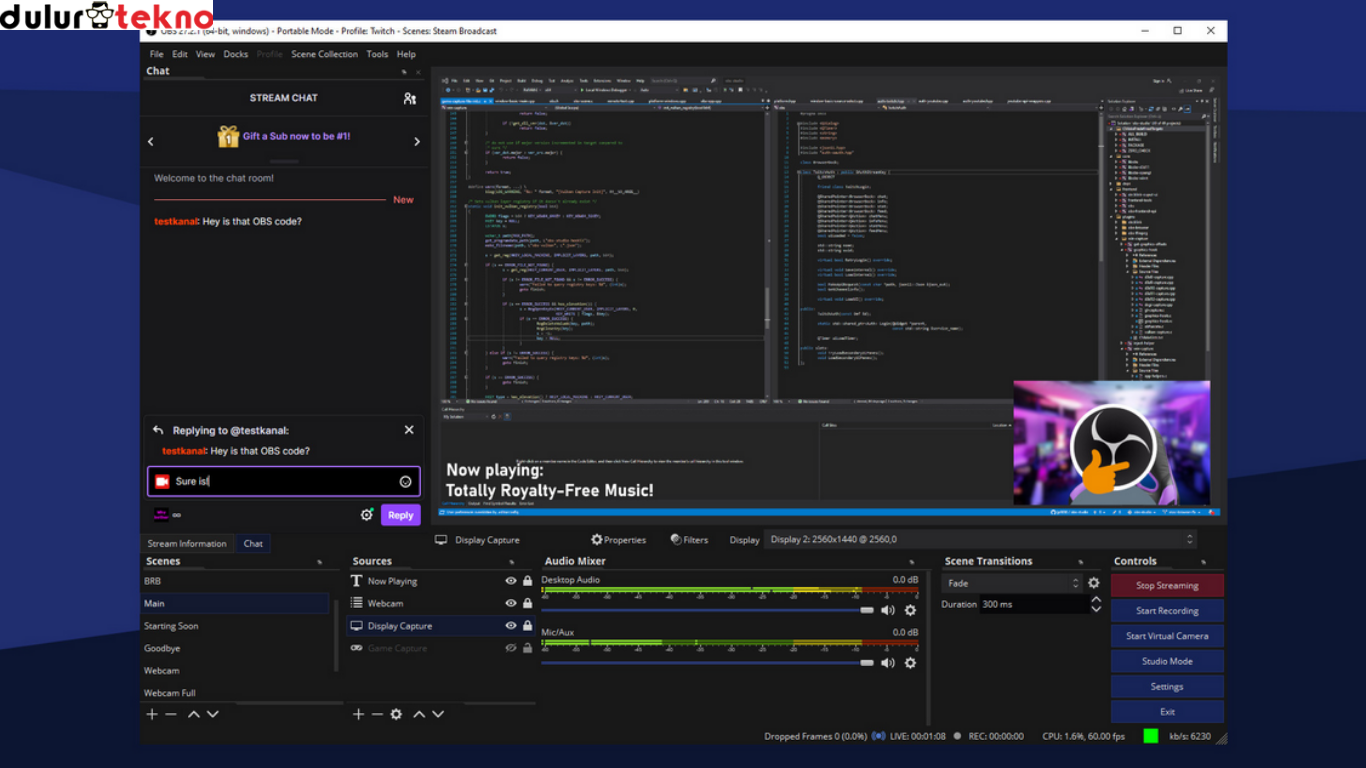Open Desktop Audio settings gear
The height and width of the screenshot is (768, 1366).
coord(910,610)
